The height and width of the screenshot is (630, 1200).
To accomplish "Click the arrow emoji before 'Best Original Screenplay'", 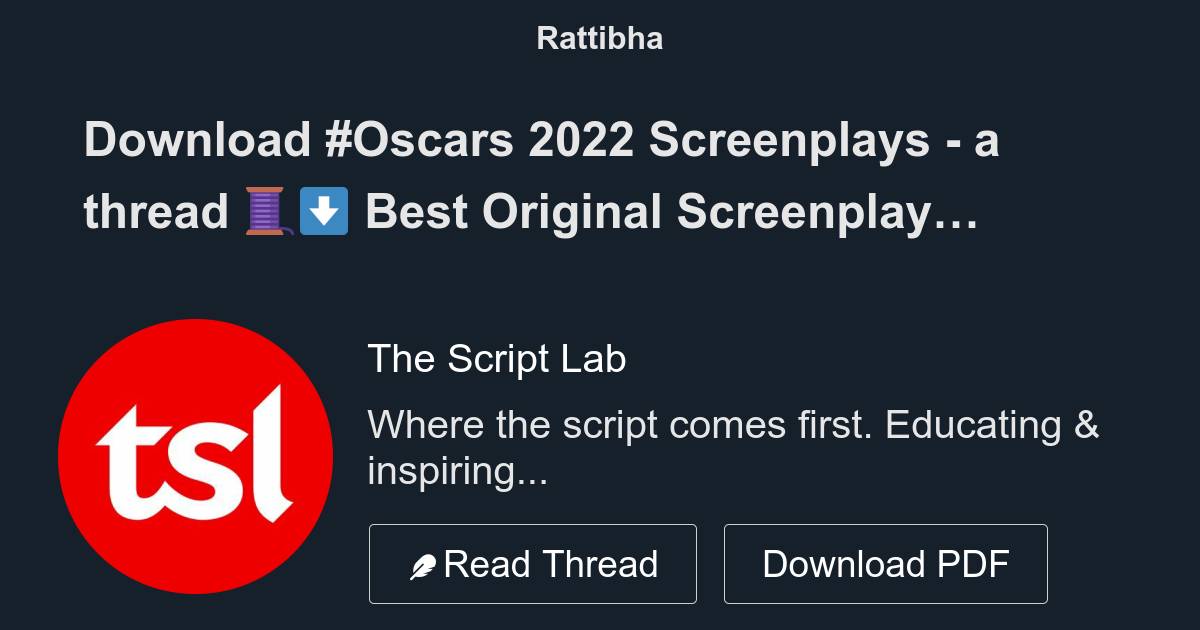I will pyautogui.click(x=323, y=211).
